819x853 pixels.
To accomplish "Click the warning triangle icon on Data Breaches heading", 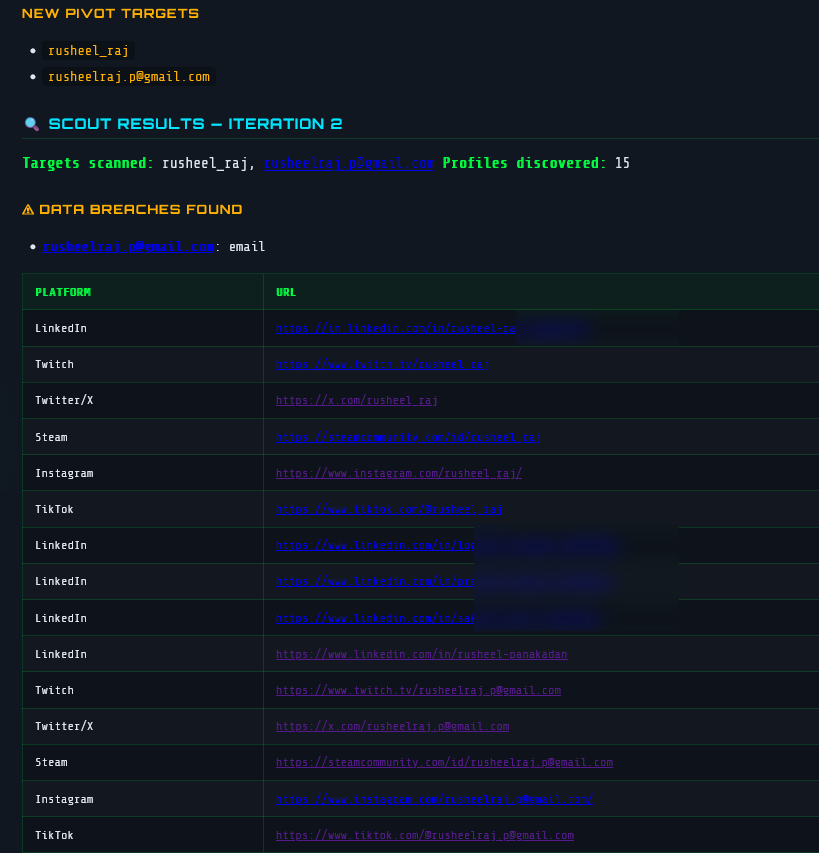I will pos(28,209).
